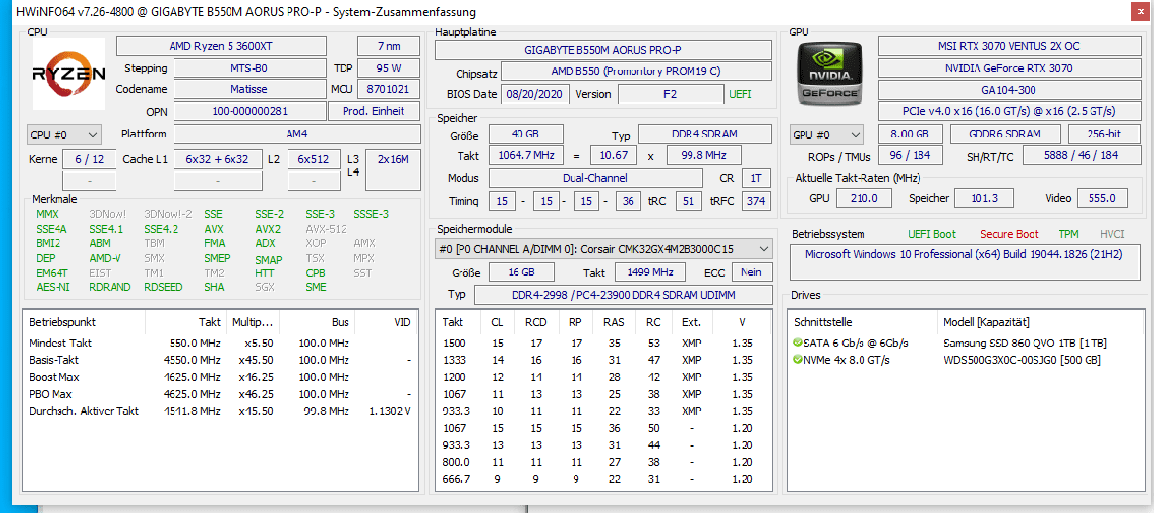Select the Durchschn. Aktiver Takt row

tap(220, 411)
